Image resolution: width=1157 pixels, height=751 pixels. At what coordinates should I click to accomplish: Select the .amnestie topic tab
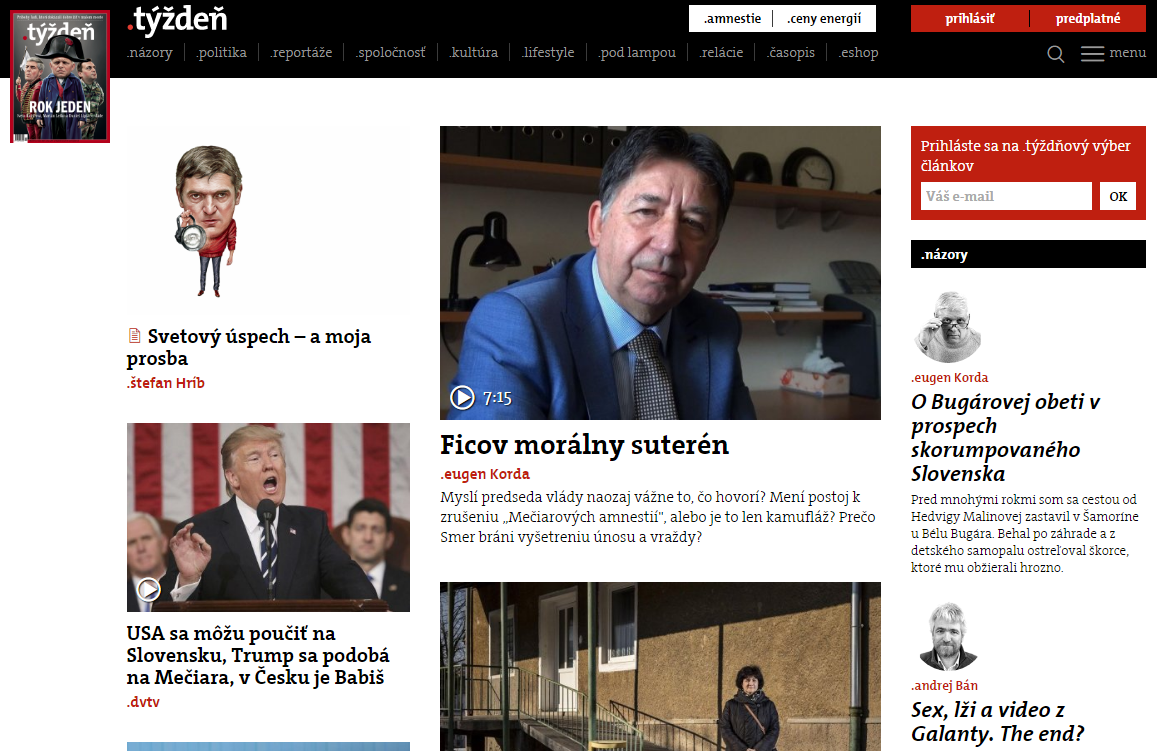tap(732, 18)
